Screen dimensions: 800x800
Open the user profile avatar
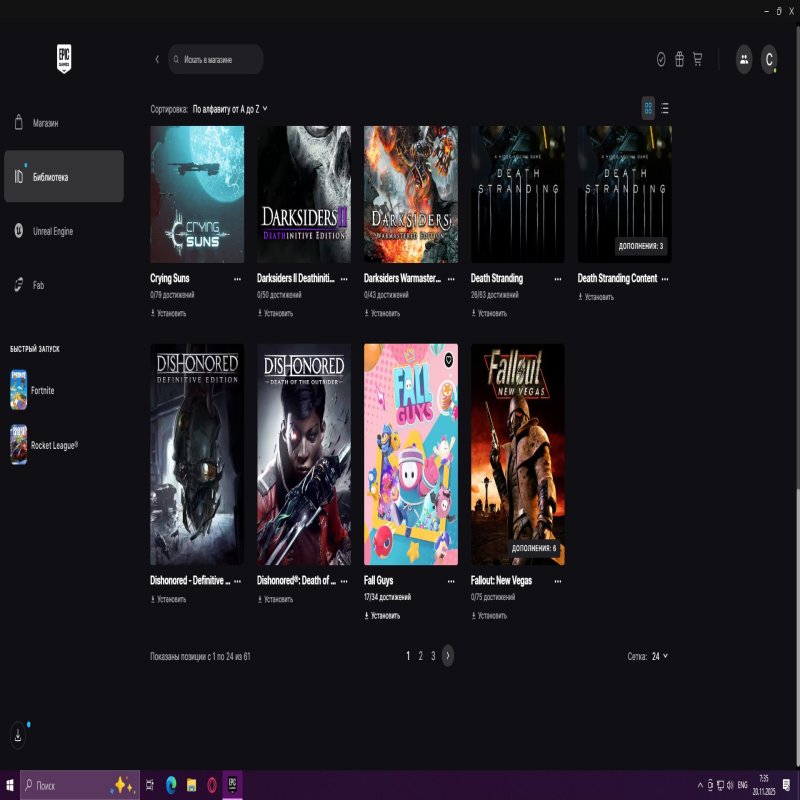pyautogui.click(x=769, y=59)
